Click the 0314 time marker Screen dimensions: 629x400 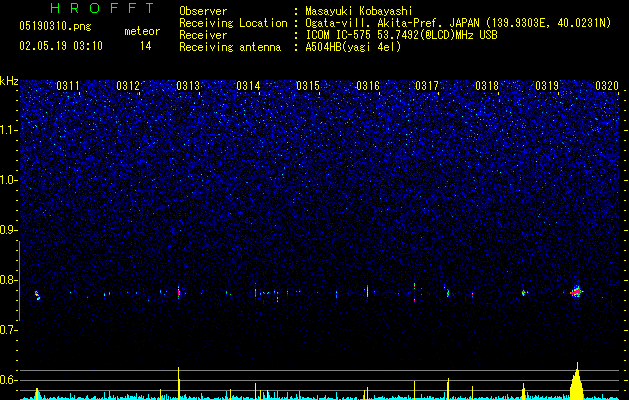pyautogui.click(x=248, y=86)
